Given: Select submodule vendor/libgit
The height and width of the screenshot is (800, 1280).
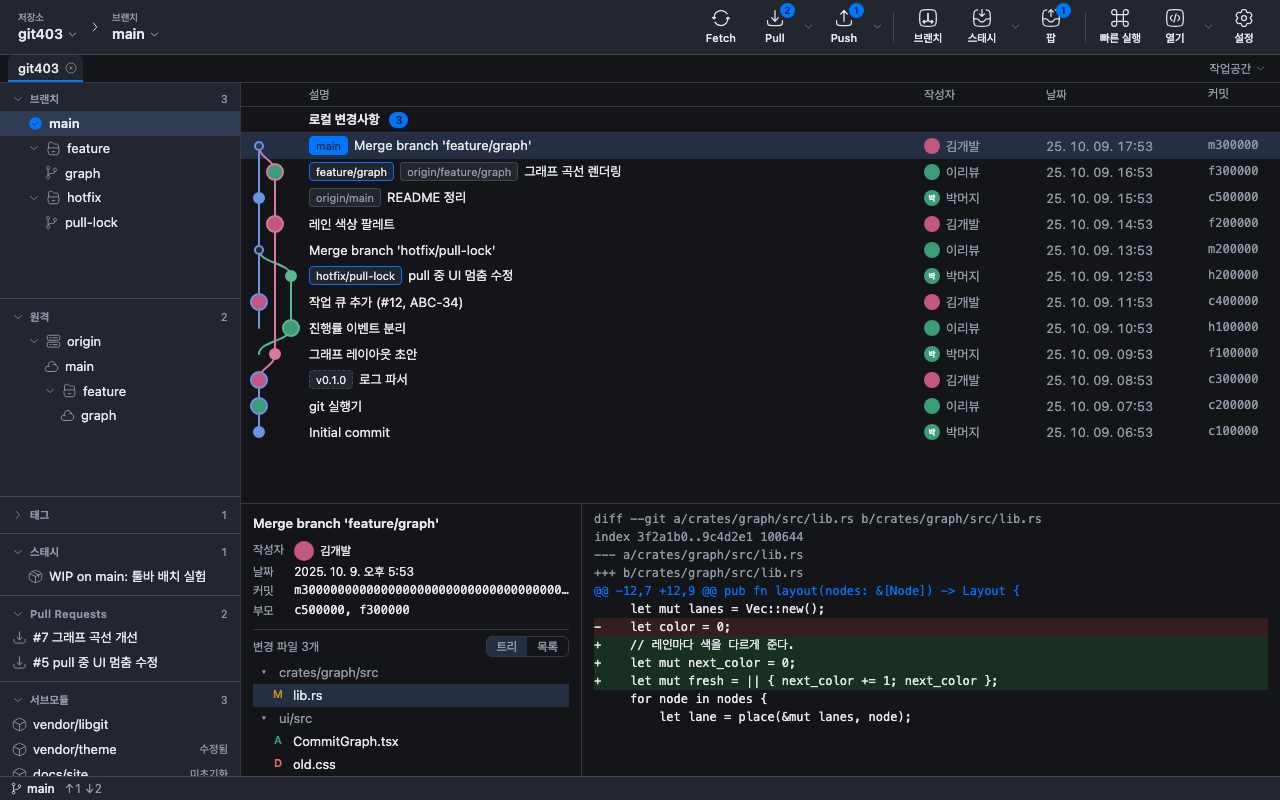Looking at the screenshot, I should [x=120, y=724].
